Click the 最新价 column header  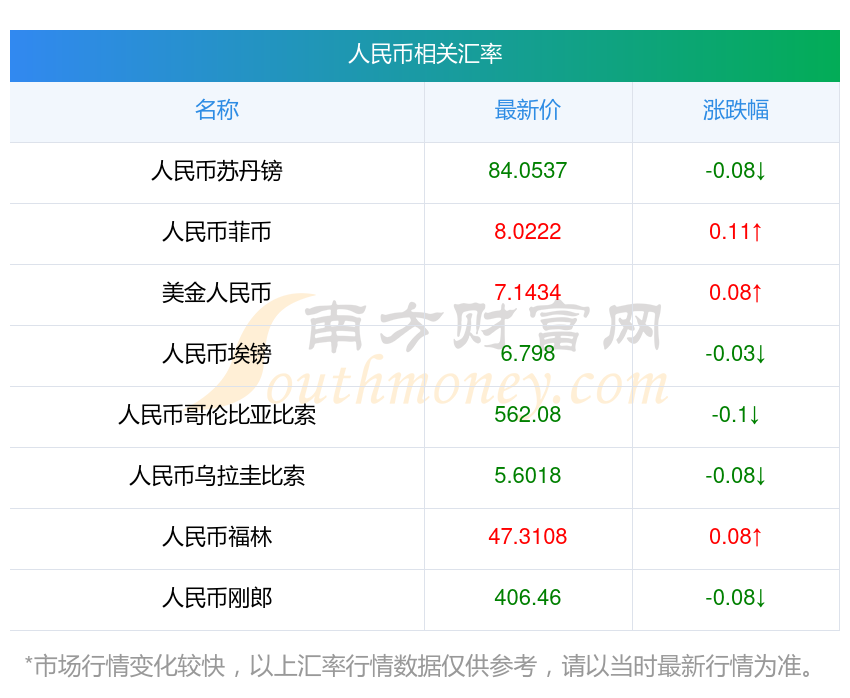click(527, 110)
